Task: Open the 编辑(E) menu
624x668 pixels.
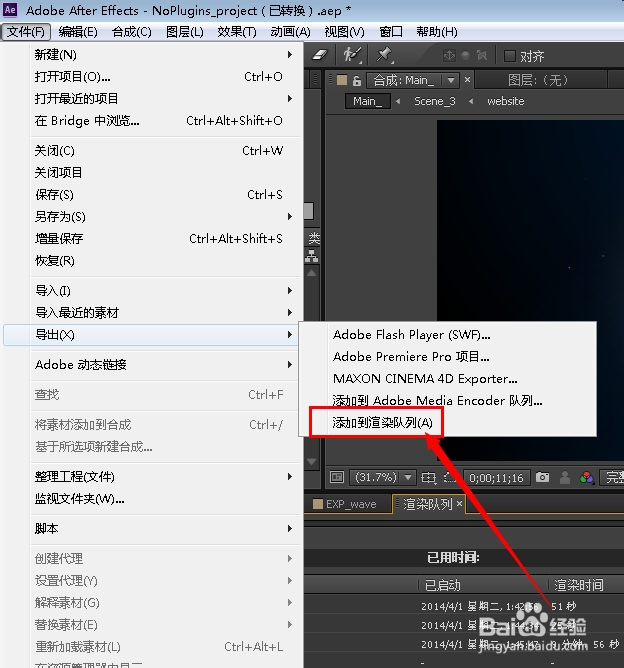Action: point(78,32)
